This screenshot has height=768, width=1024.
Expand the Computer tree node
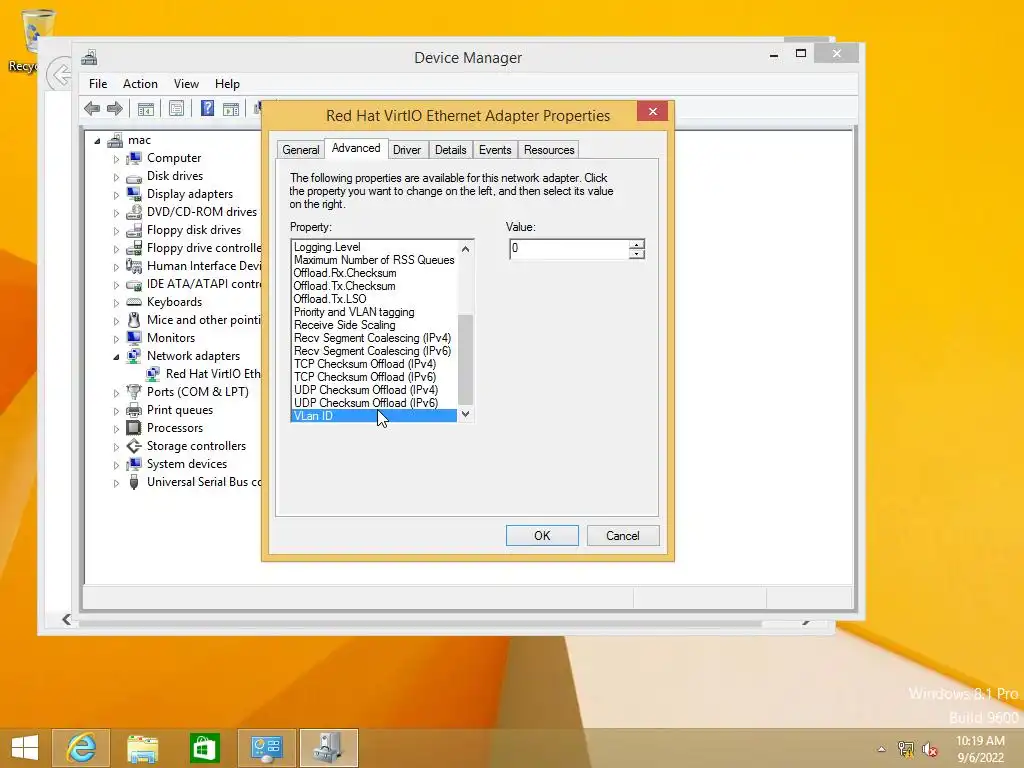click(x=116, y=159)
